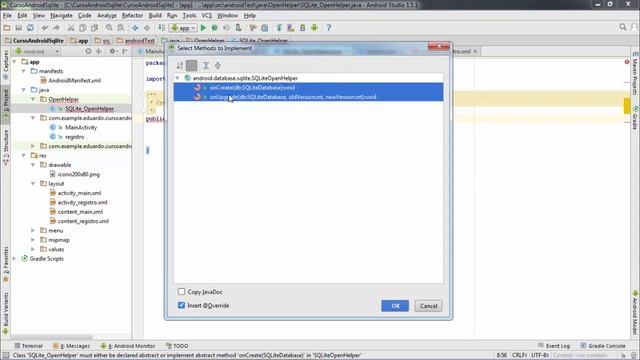Image resolution: width=640 pixels, height=360 pixels.
Task: Click Collapse All icon in dialog toolbar
Action: (x=218, y=65)
